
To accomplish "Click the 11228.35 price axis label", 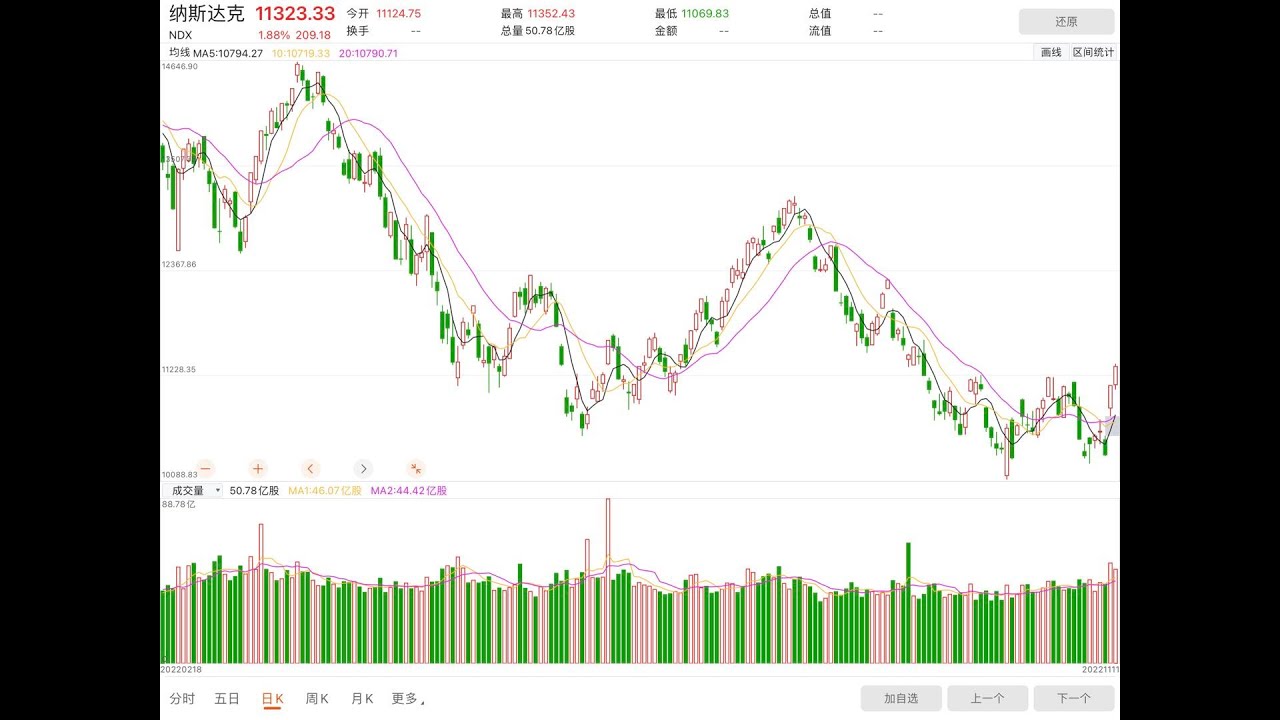I will point(179,369).
